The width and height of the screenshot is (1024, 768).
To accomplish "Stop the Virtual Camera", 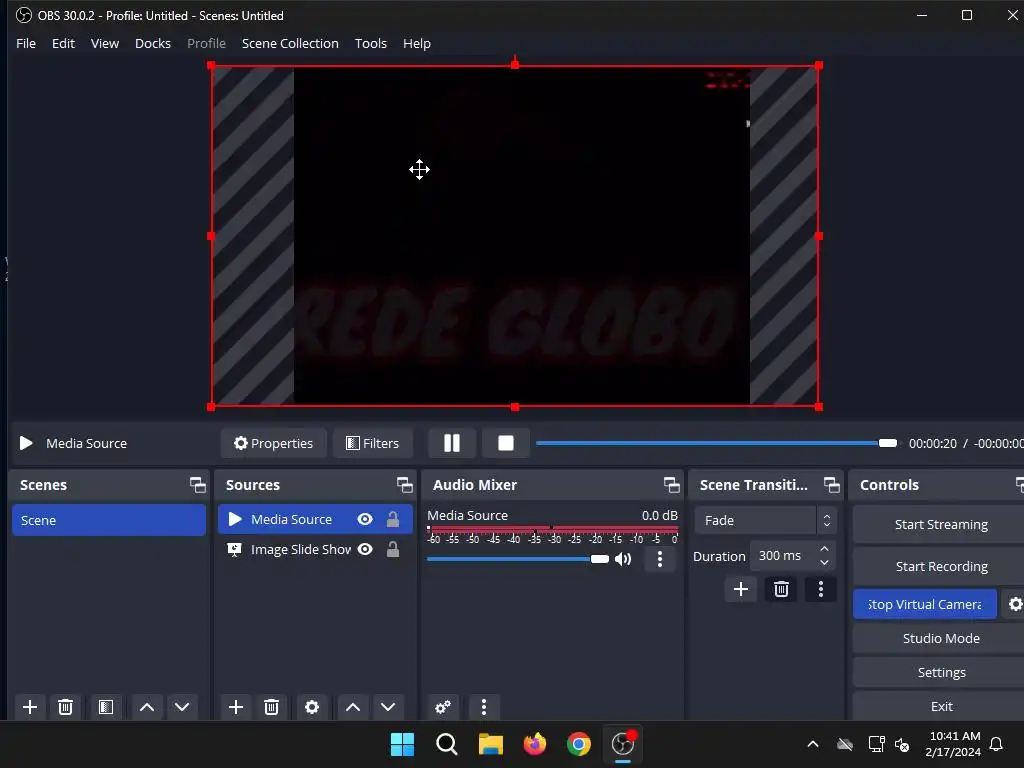I will (x=925, y=604).
